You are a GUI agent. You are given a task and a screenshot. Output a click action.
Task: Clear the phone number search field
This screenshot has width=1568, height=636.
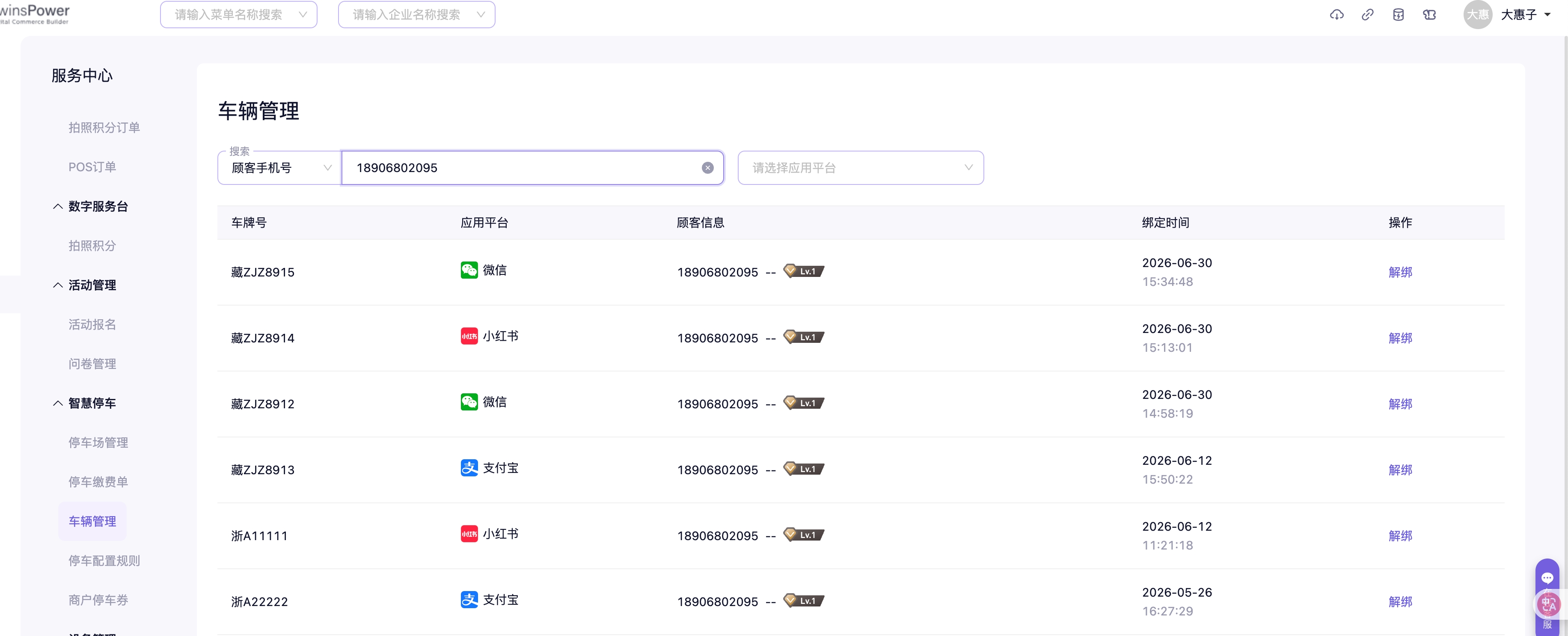[707, 168]
